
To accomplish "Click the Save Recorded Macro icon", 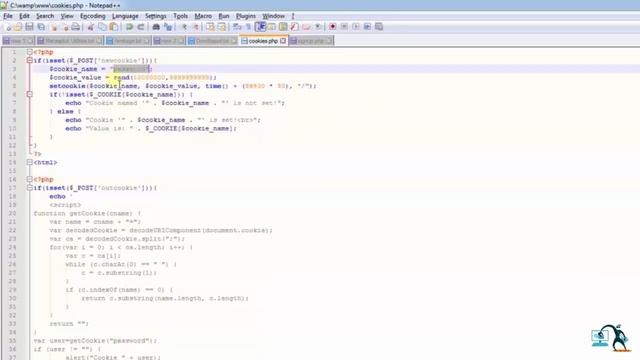I will tap(379, 27).
